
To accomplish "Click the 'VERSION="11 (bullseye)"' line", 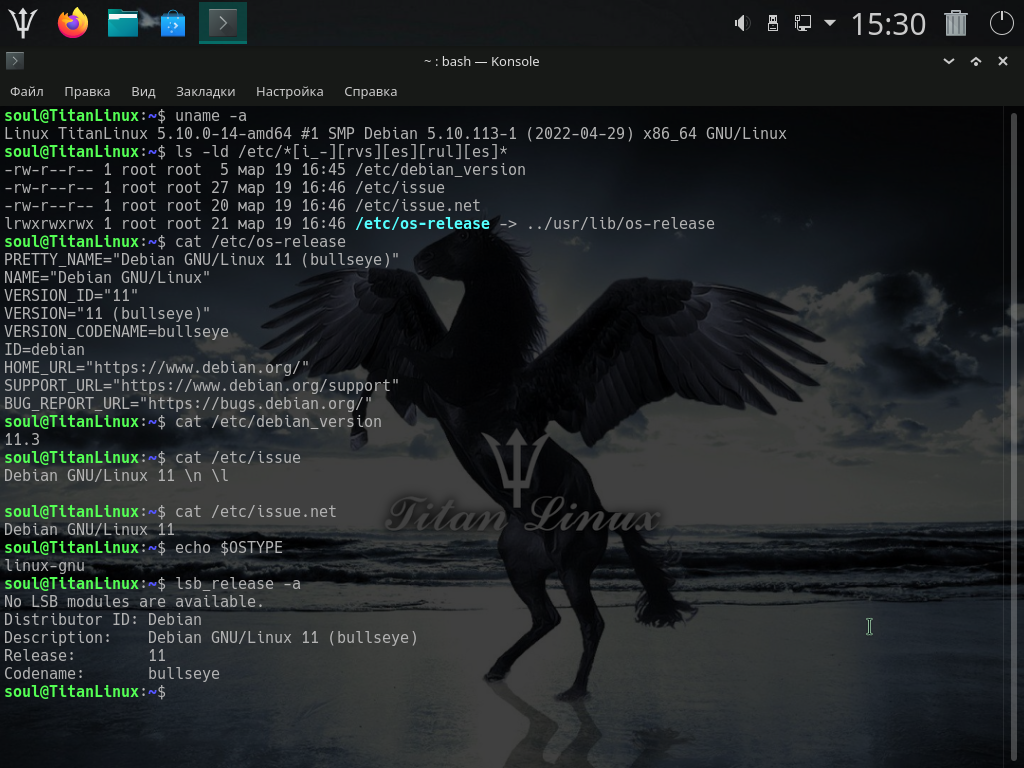I will coord(107,314).
